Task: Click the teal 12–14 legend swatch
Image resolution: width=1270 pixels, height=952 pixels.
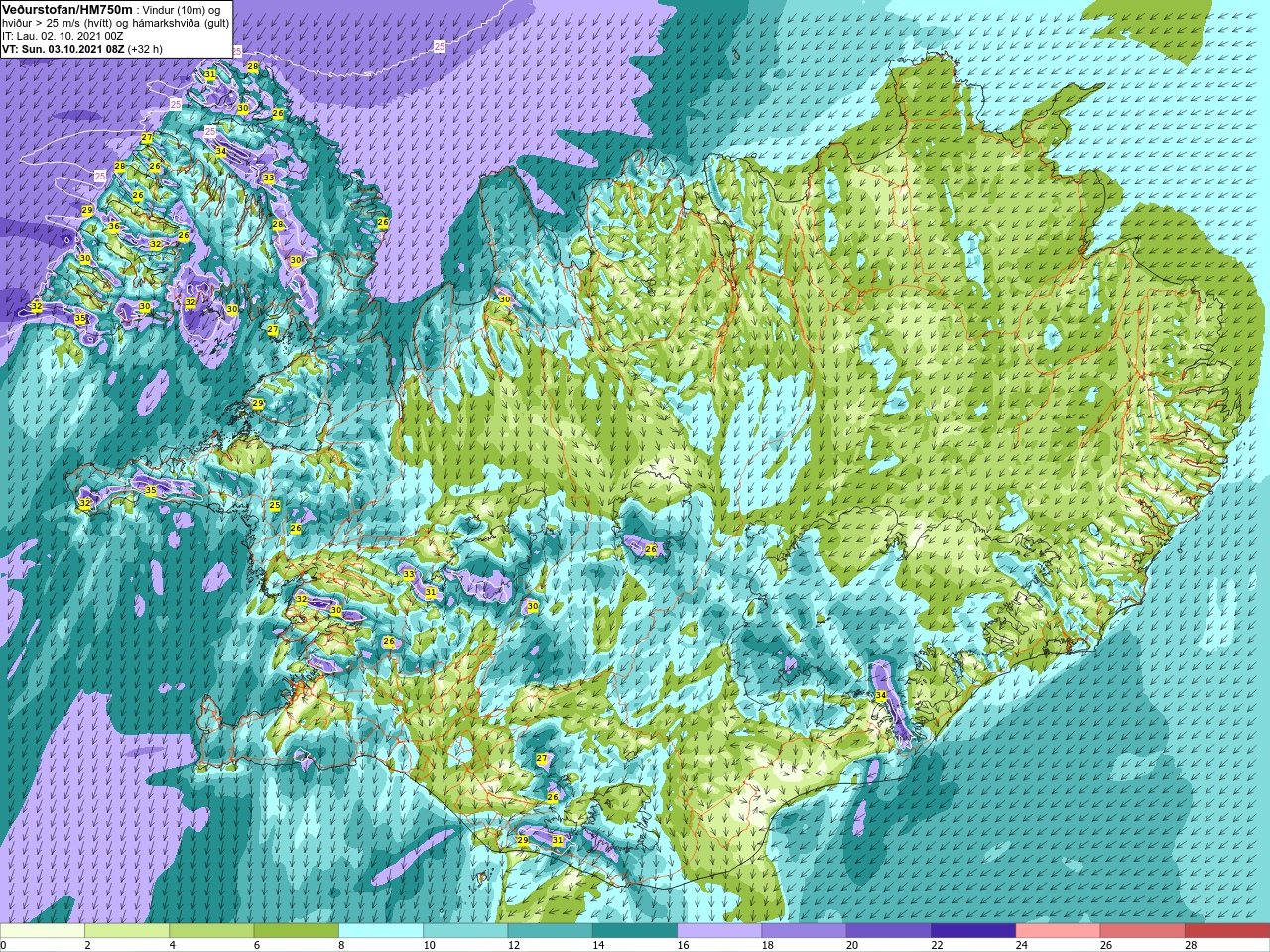Action: tap(550, 931)
